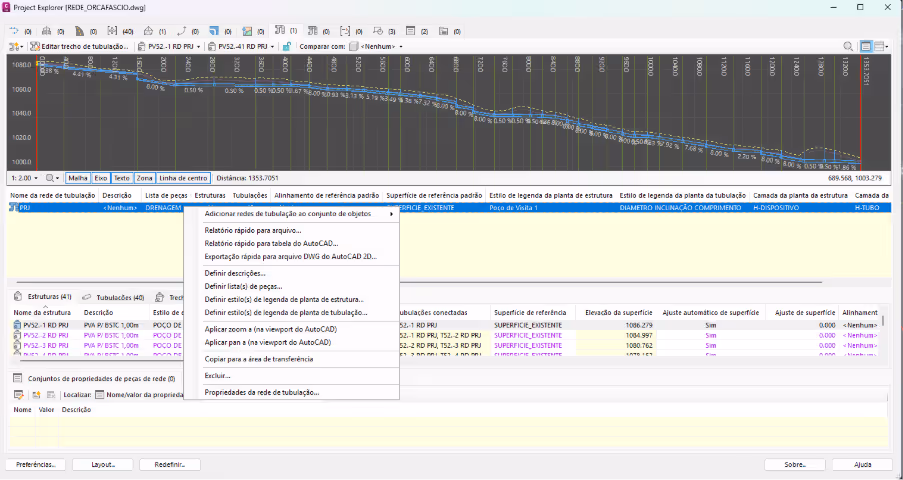Click the Sobre... button
Image resolution: width=903 pixels, height=480 pixels.
[795, 464]
